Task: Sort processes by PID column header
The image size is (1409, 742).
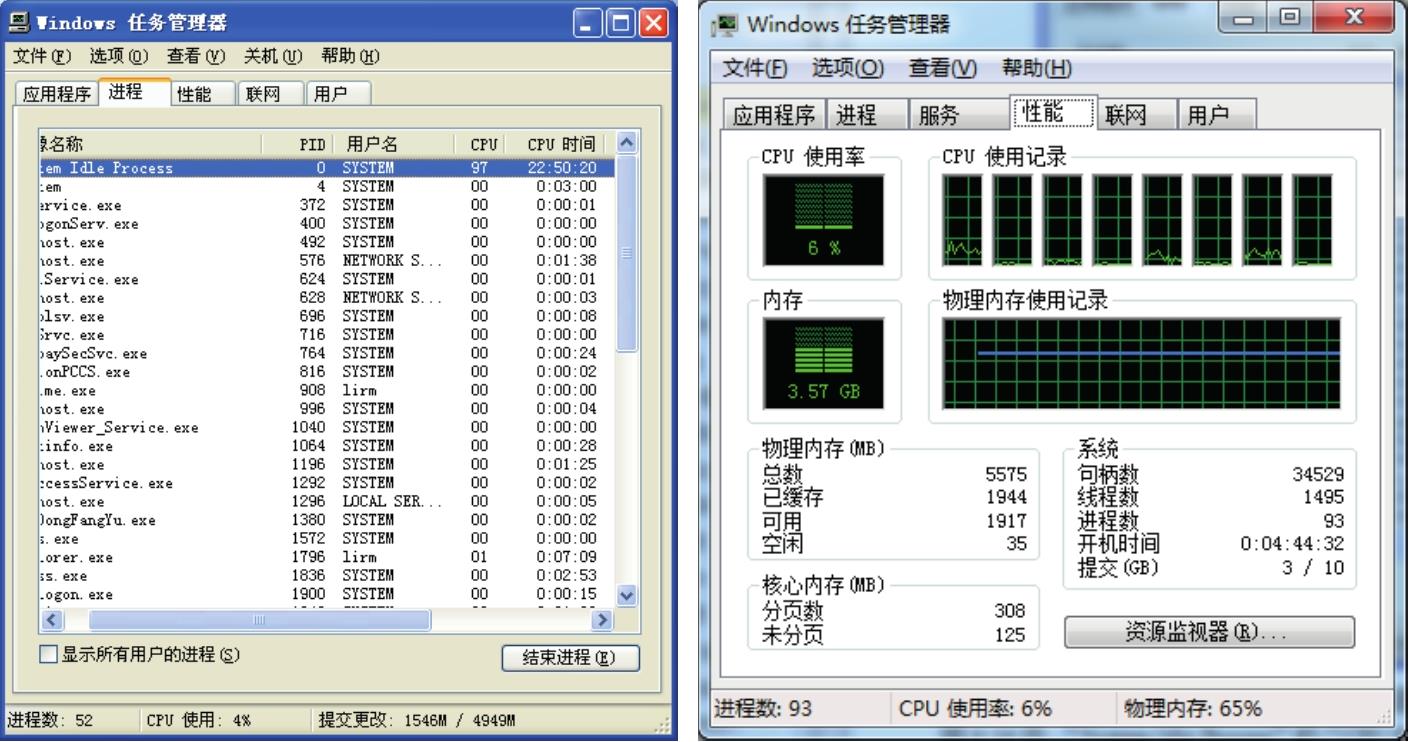Action: (313, 144)
